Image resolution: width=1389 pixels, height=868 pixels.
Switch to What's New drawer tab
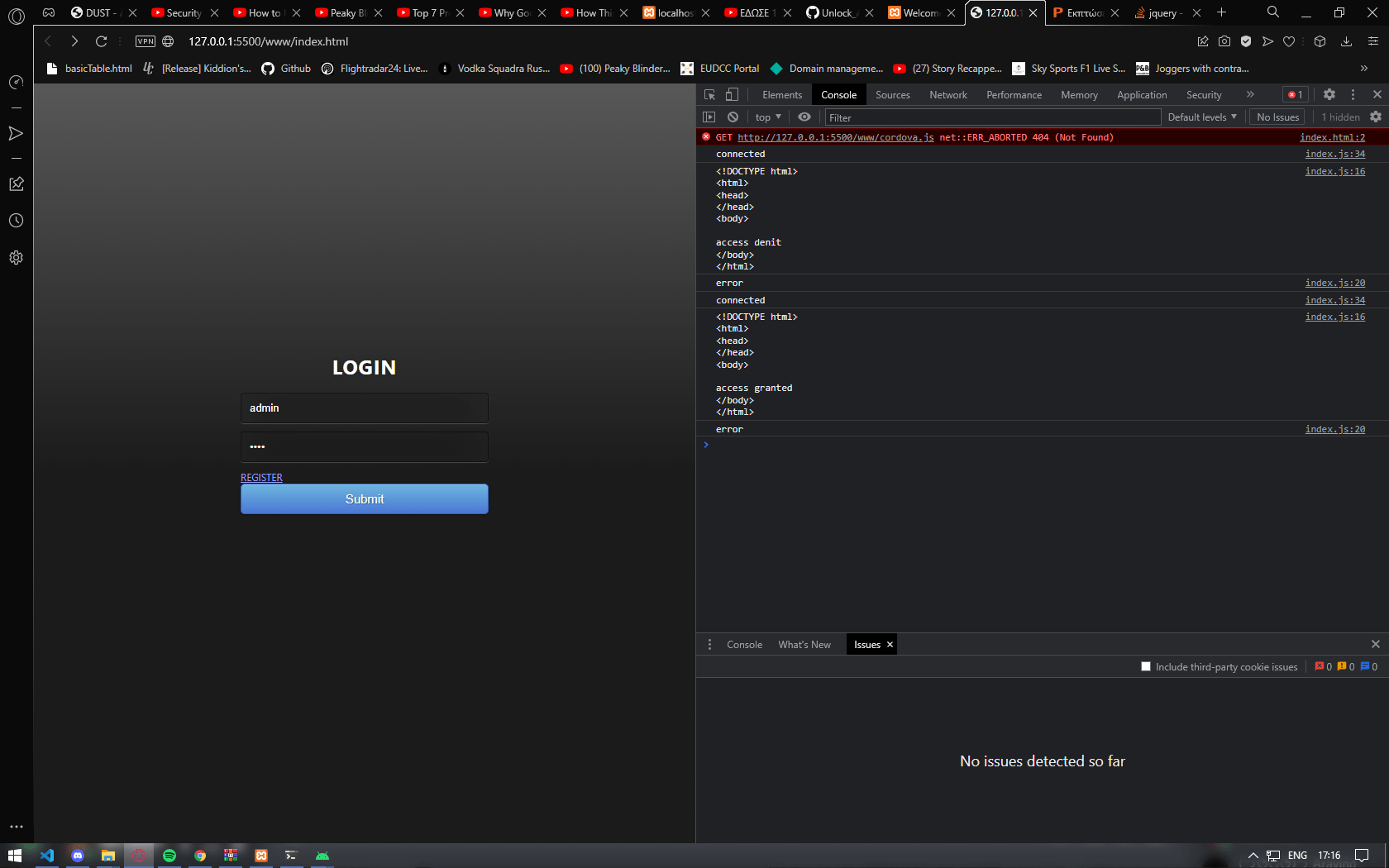(x=804, y=645)
